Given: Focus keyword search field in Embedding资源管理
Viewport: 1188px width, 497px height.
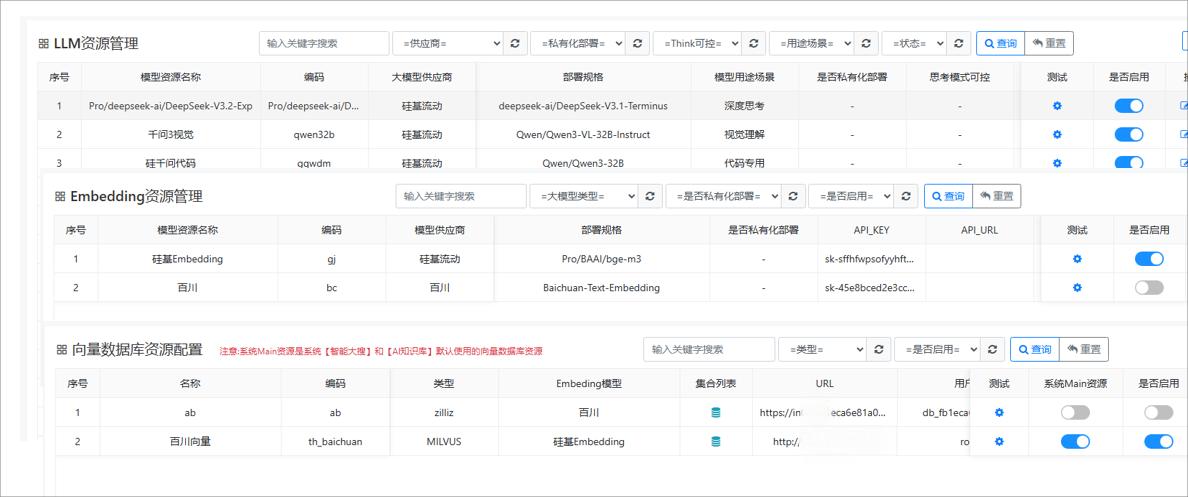Looking at the screenshot, I should [461, 196].
